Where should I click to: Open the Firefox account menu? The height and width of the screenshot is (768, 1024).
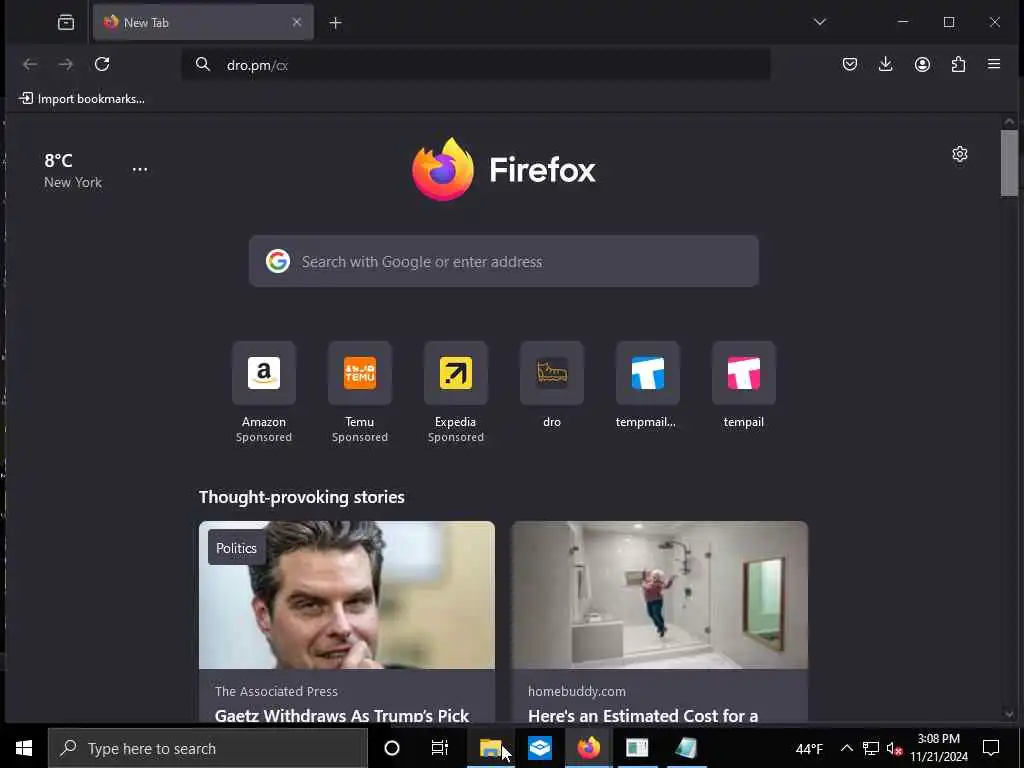pyautogui.click(x=922, y=64)
